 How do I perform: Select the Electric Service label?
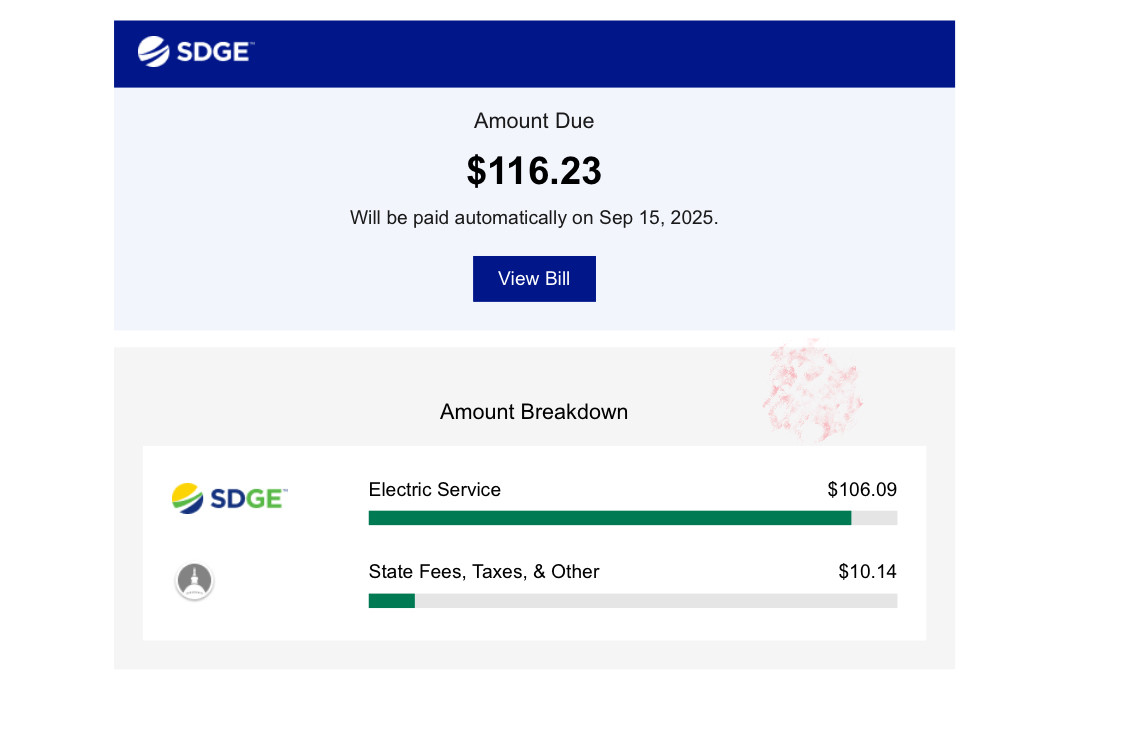tap(434, 489)
